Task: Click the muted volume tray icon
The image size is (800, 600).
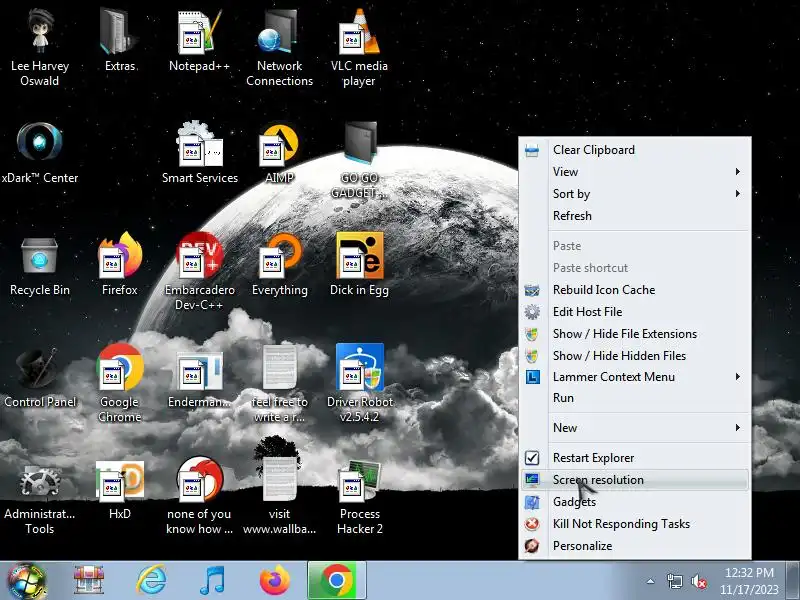Action: point(698,581)
